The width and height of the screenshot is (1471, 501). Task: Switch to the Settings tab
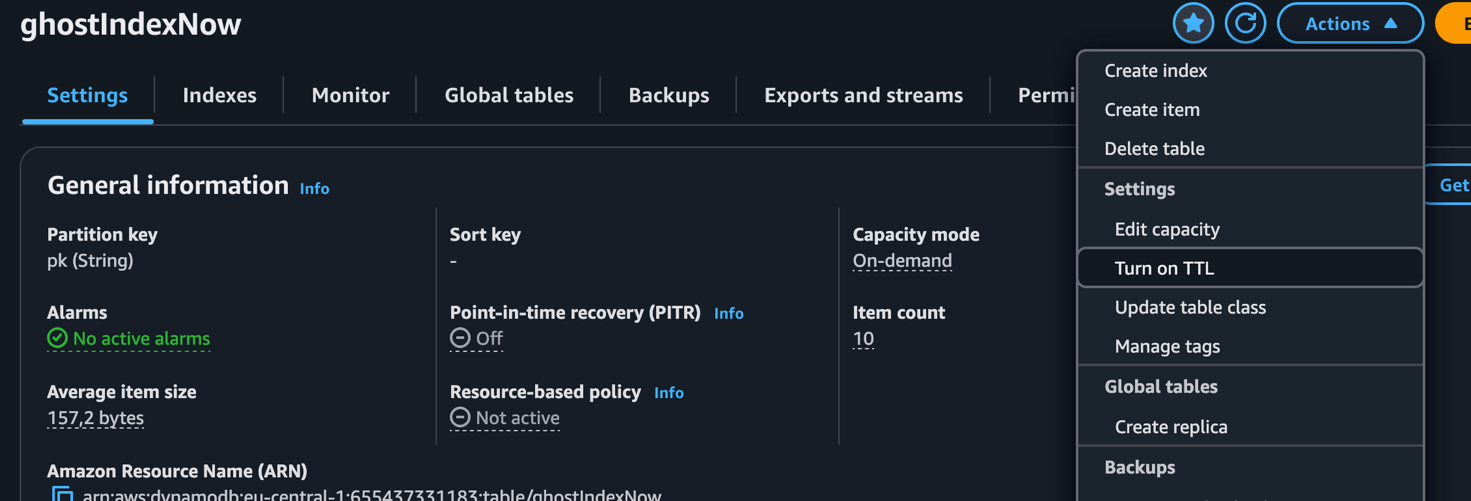(88, 95)
